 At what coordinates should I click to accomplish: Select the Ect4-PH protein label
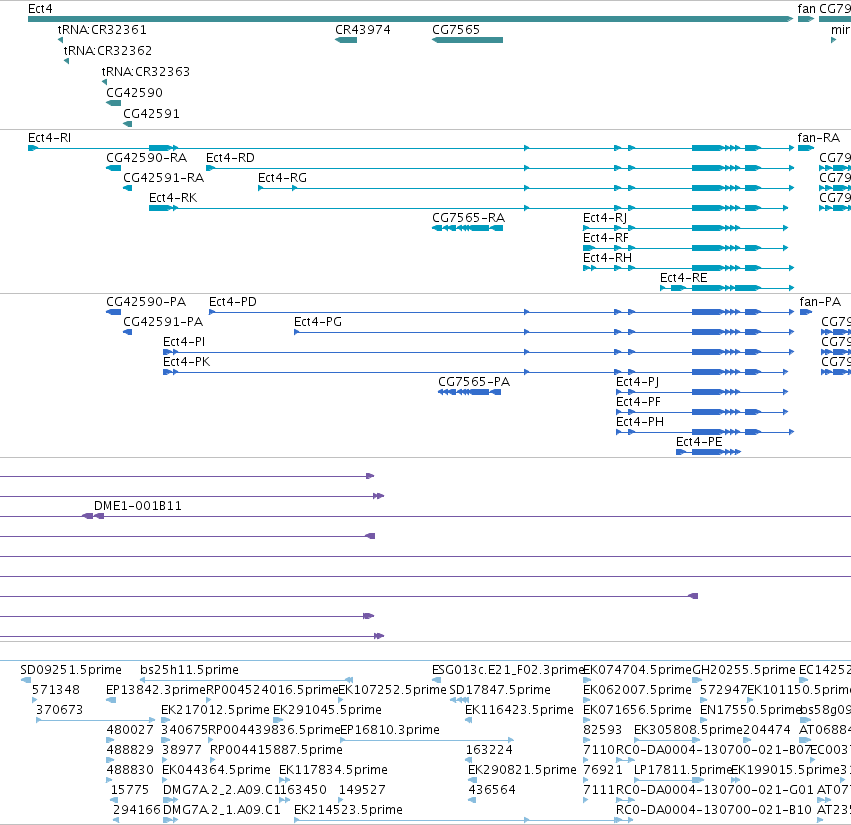(x=640, y=422)
